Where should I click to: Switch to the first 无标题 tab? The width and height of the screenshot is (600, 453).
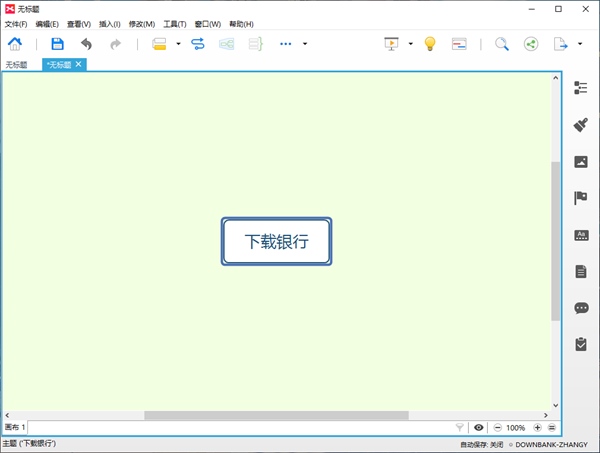coord(17,65)
